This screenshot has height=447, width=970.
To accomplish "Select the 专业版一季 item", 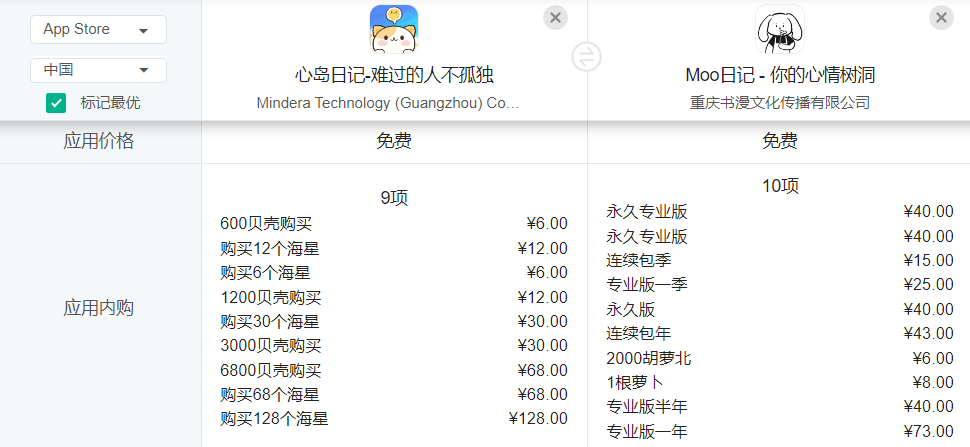I will click(646, 284).
